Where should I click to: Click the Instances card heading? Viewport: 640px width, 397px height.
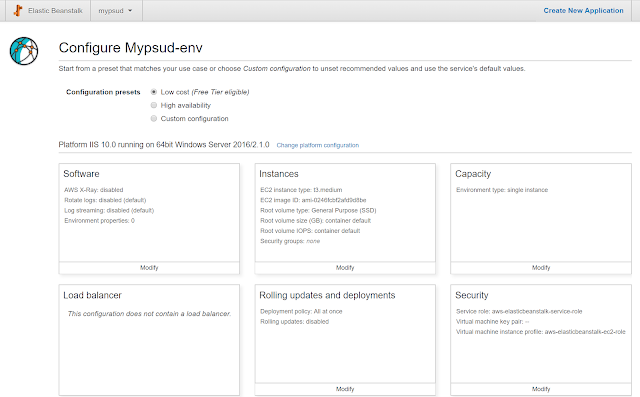(279, 174)
